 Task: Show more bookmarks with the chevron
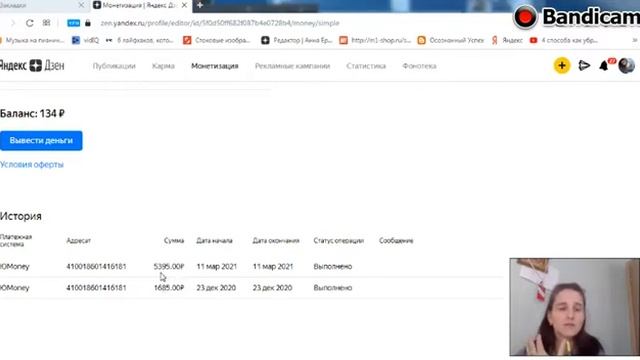coord(635,40)
